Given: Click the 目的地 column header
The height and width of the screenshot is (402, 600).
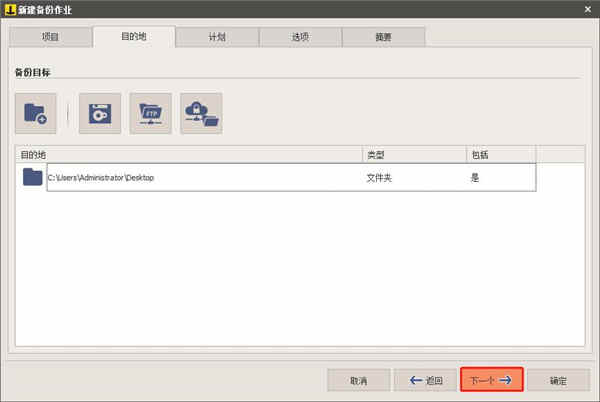Looking at the screenshot, I should pos(189,155).
